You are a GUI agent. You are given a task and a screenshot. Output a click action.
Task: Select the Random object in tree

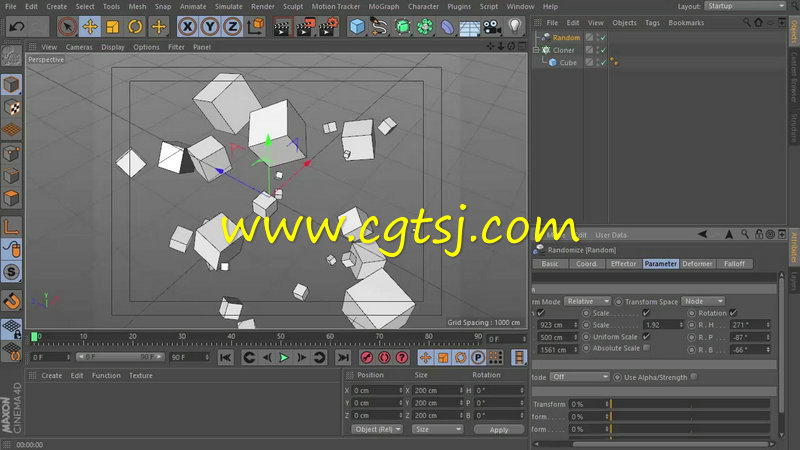click(x=566, y=38)
